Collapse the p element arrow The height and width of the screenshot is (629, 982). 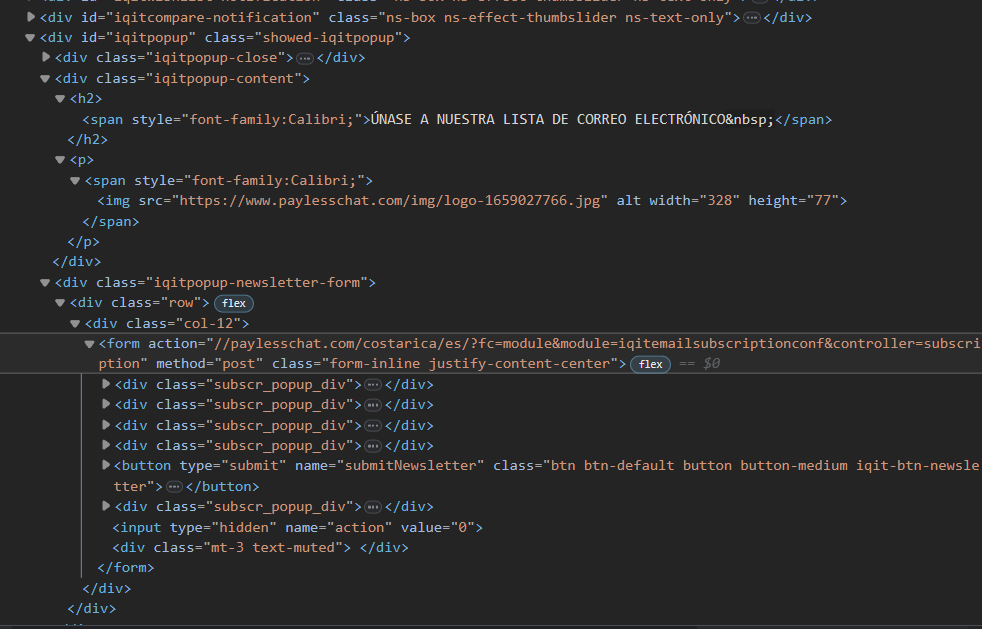point(60,160)
